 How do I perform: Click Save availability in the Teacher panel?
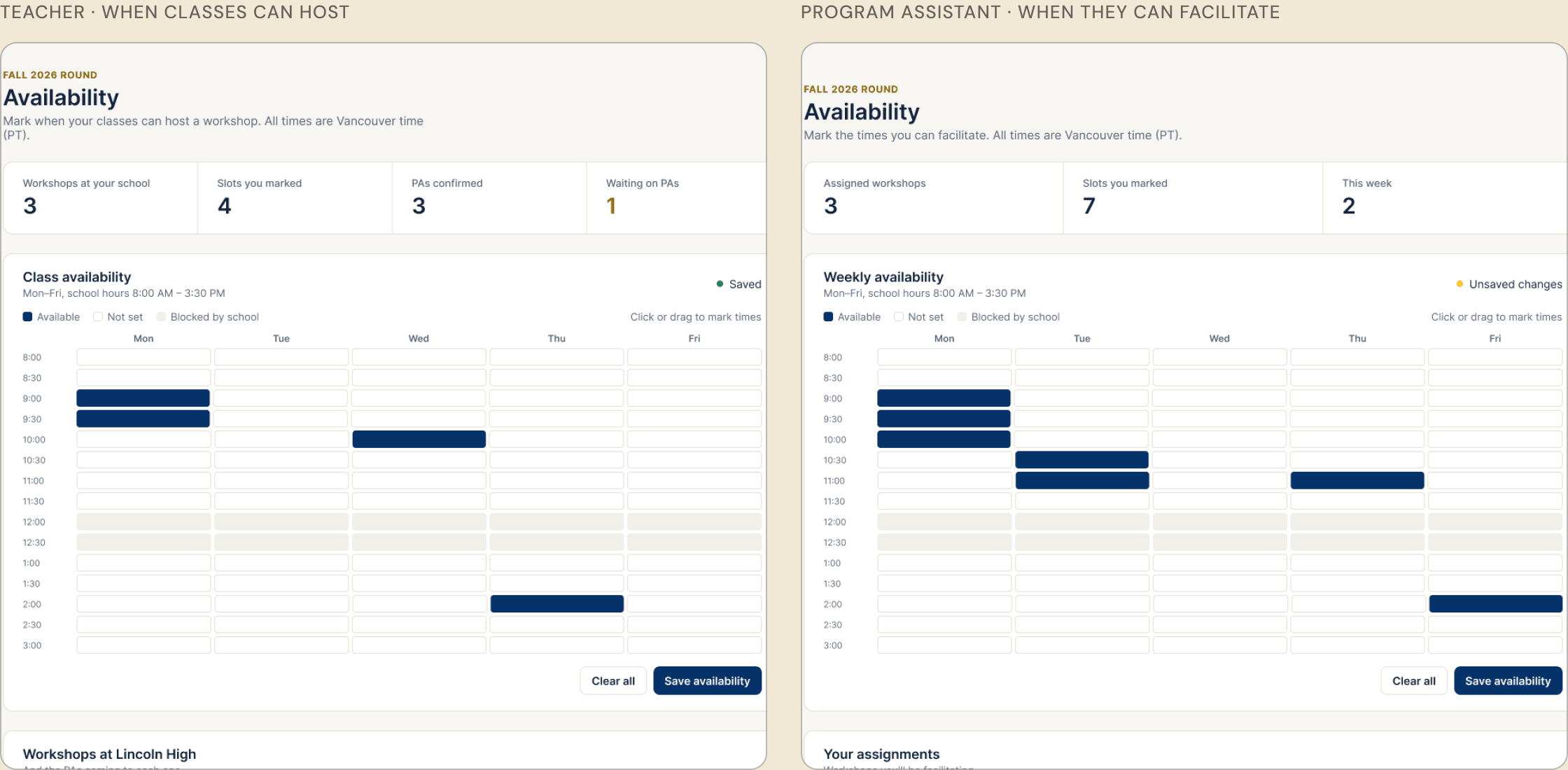point(707,680)
